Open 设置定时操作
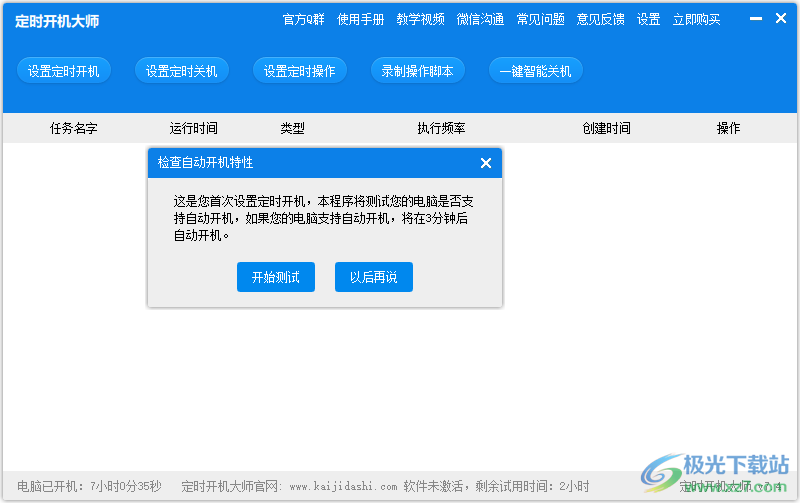Viewport: 800px width, 503px height. (300, 71)
